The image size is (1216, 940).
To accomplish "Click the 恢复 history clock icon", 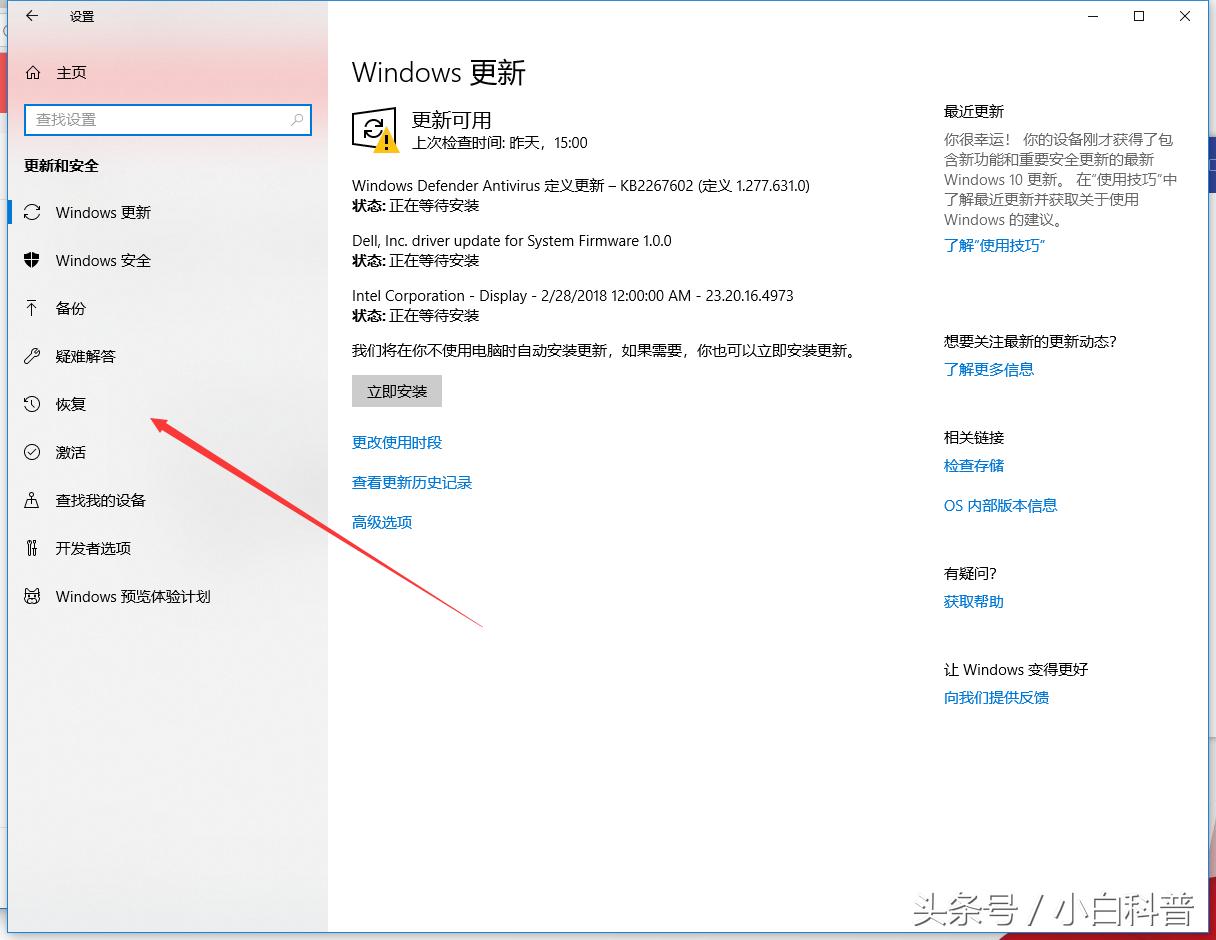I will tap(32, 404).
